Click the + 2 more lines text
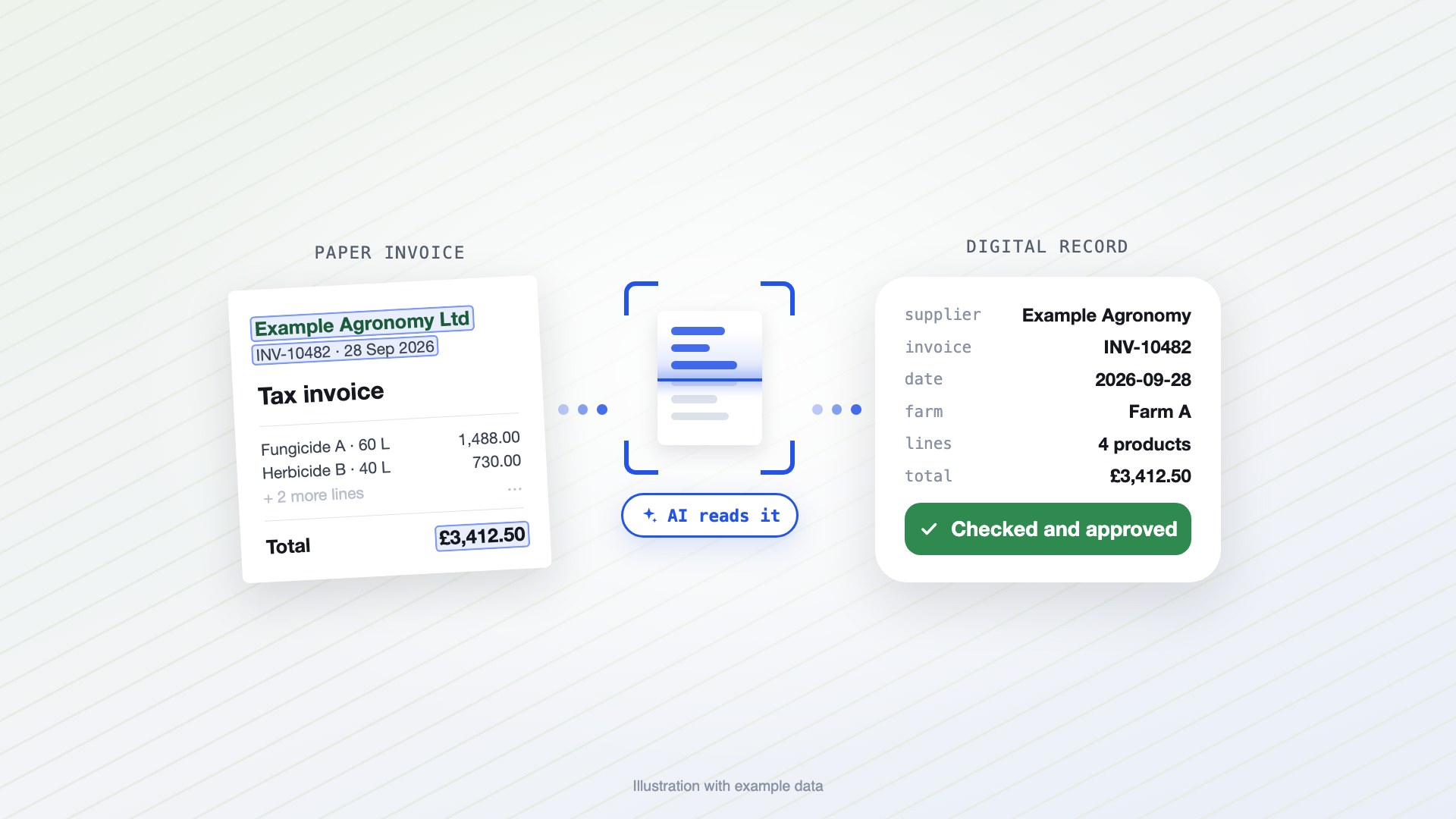 click(x=313, y=496)
